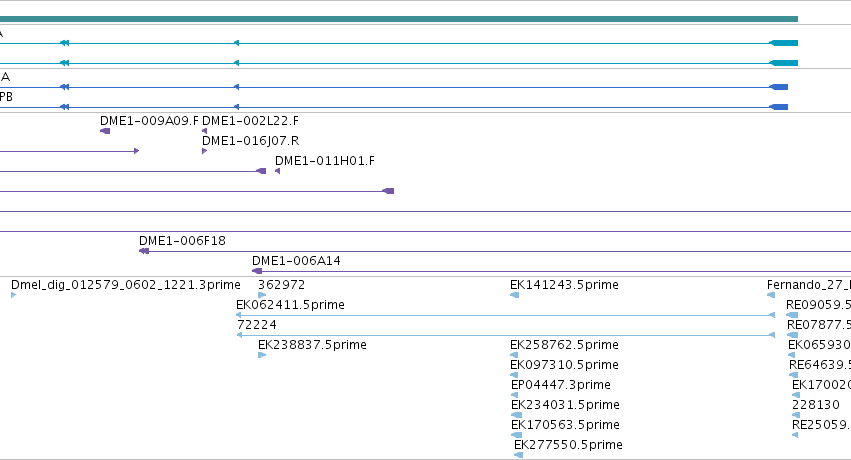The height and width of the screenshot is (460, 851).
Task: Click the arrow glyph under EK277550.5prime
Action: coord(518,455)
